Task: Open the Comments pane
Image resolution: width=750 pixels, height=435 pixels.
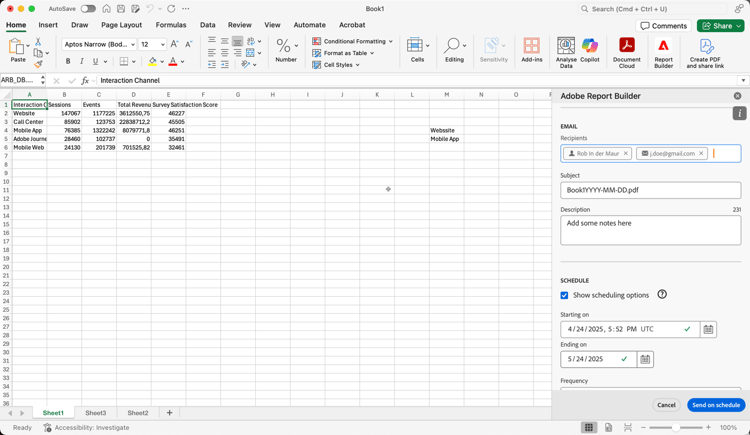Action: click(663, 26)
